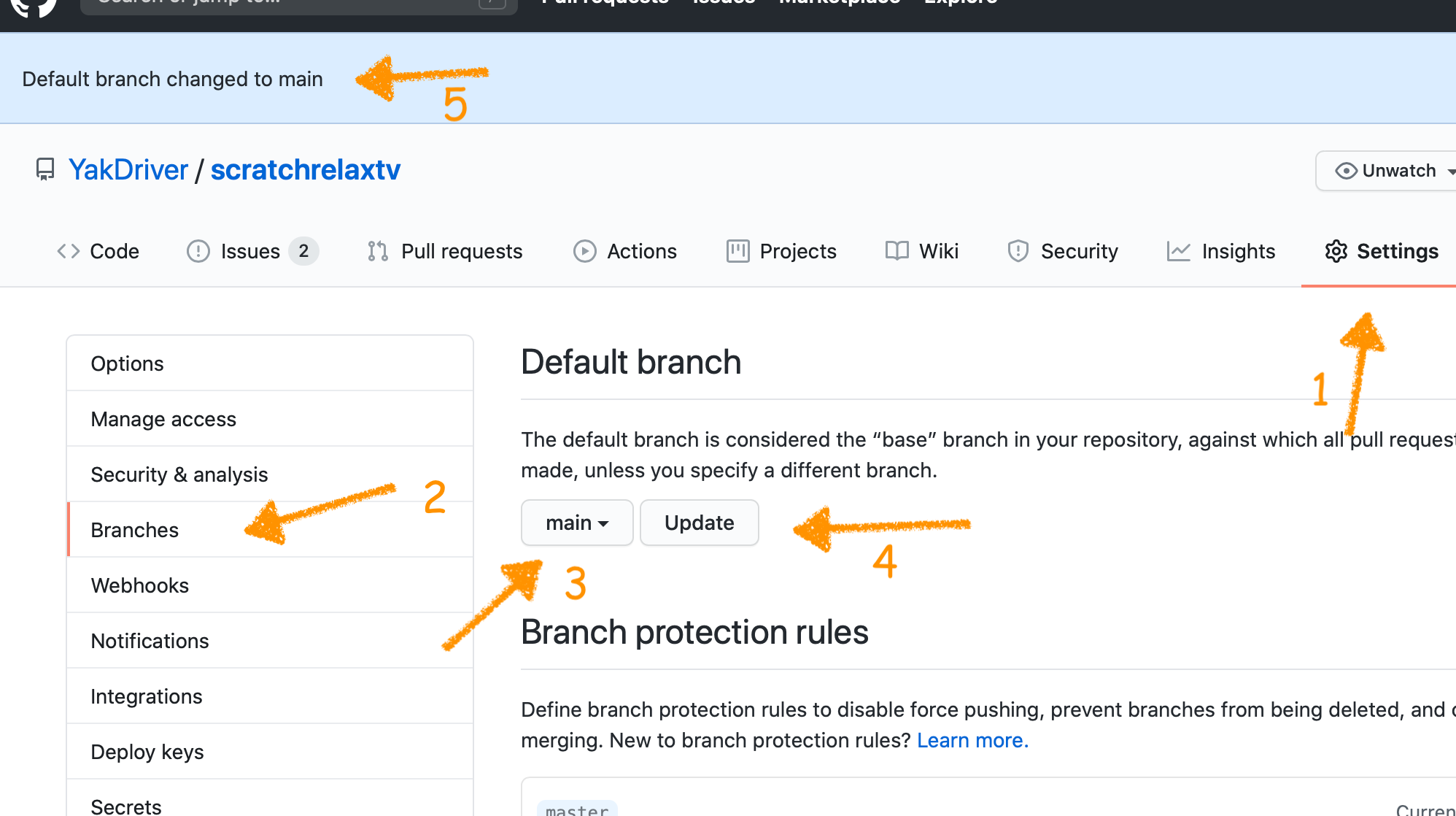
Task: Click the Update button for default branch
Action: click(698, 523)
